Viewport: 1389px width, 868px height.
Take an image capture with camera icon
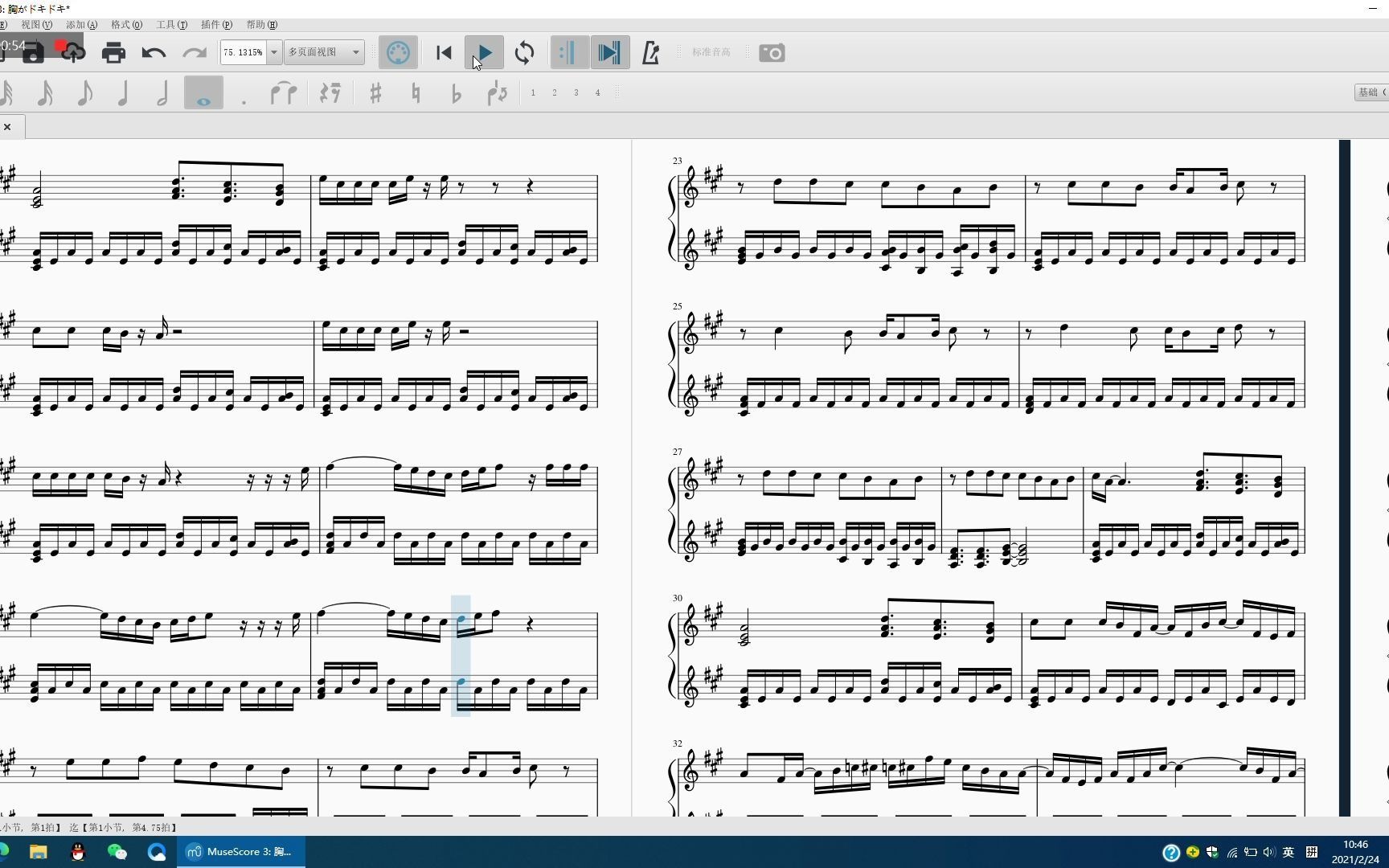(x=772, y=53)
